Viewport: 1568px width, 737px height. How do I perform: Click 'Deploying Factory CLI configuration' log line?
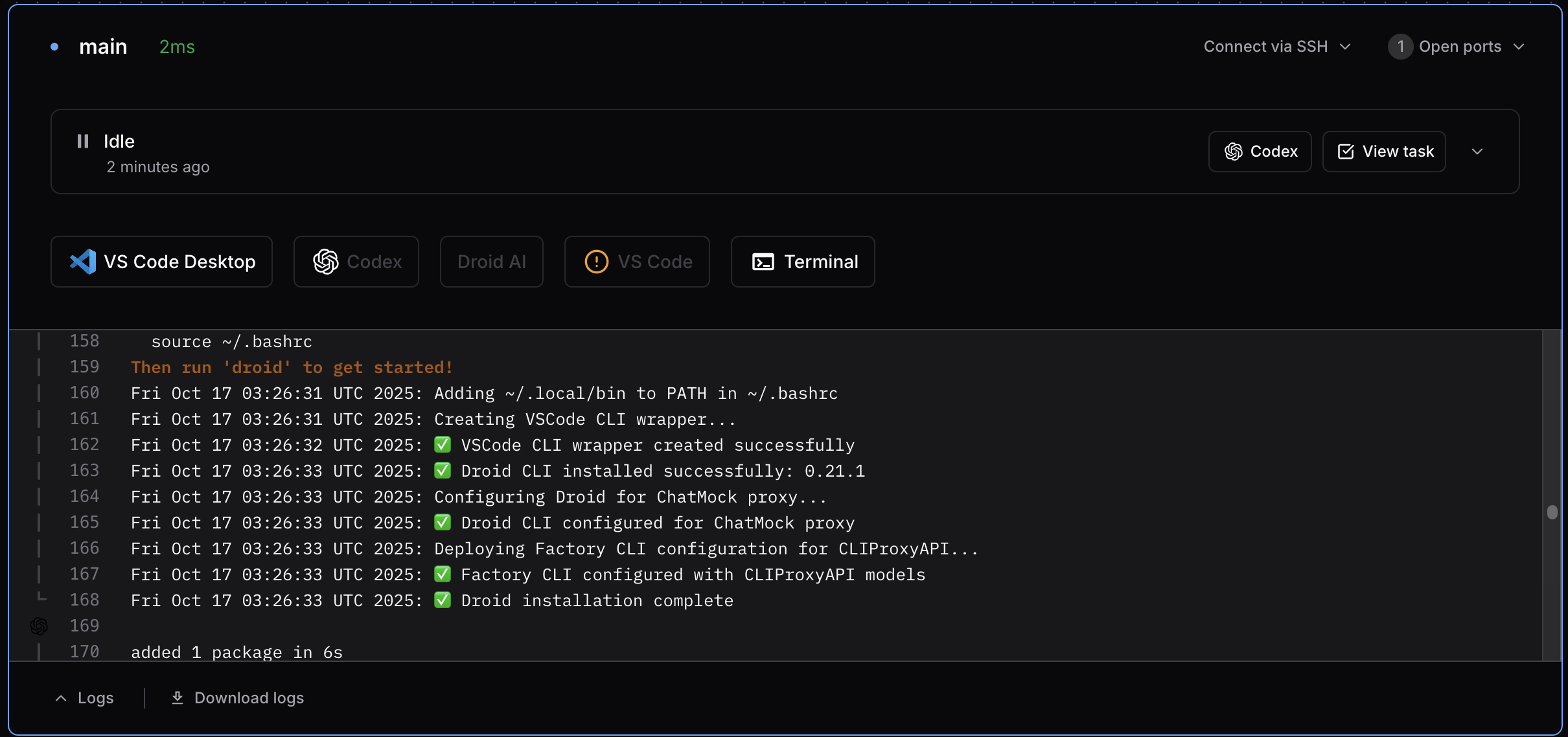555,549
